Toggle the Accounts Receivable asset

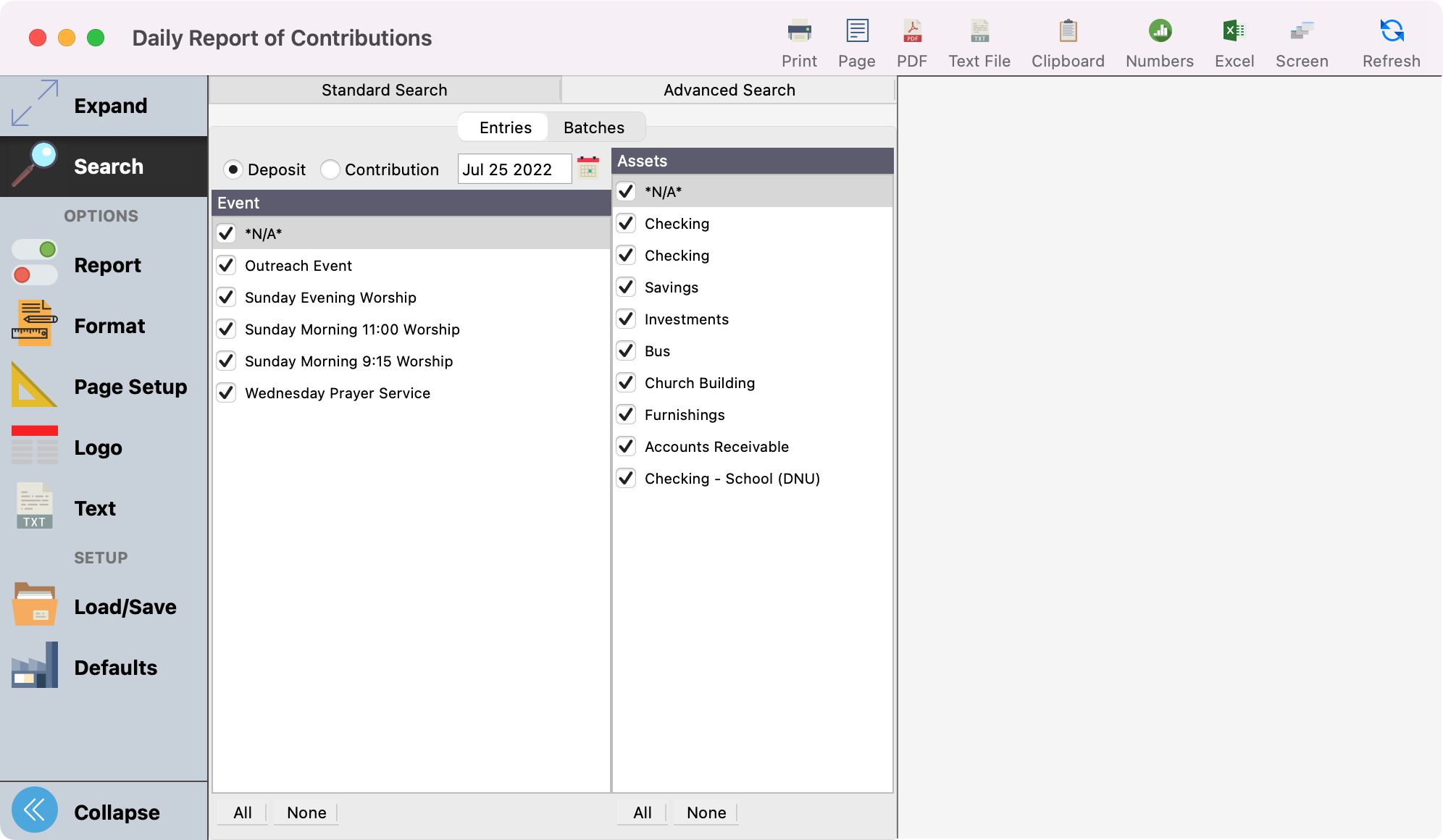pos(626,446)
